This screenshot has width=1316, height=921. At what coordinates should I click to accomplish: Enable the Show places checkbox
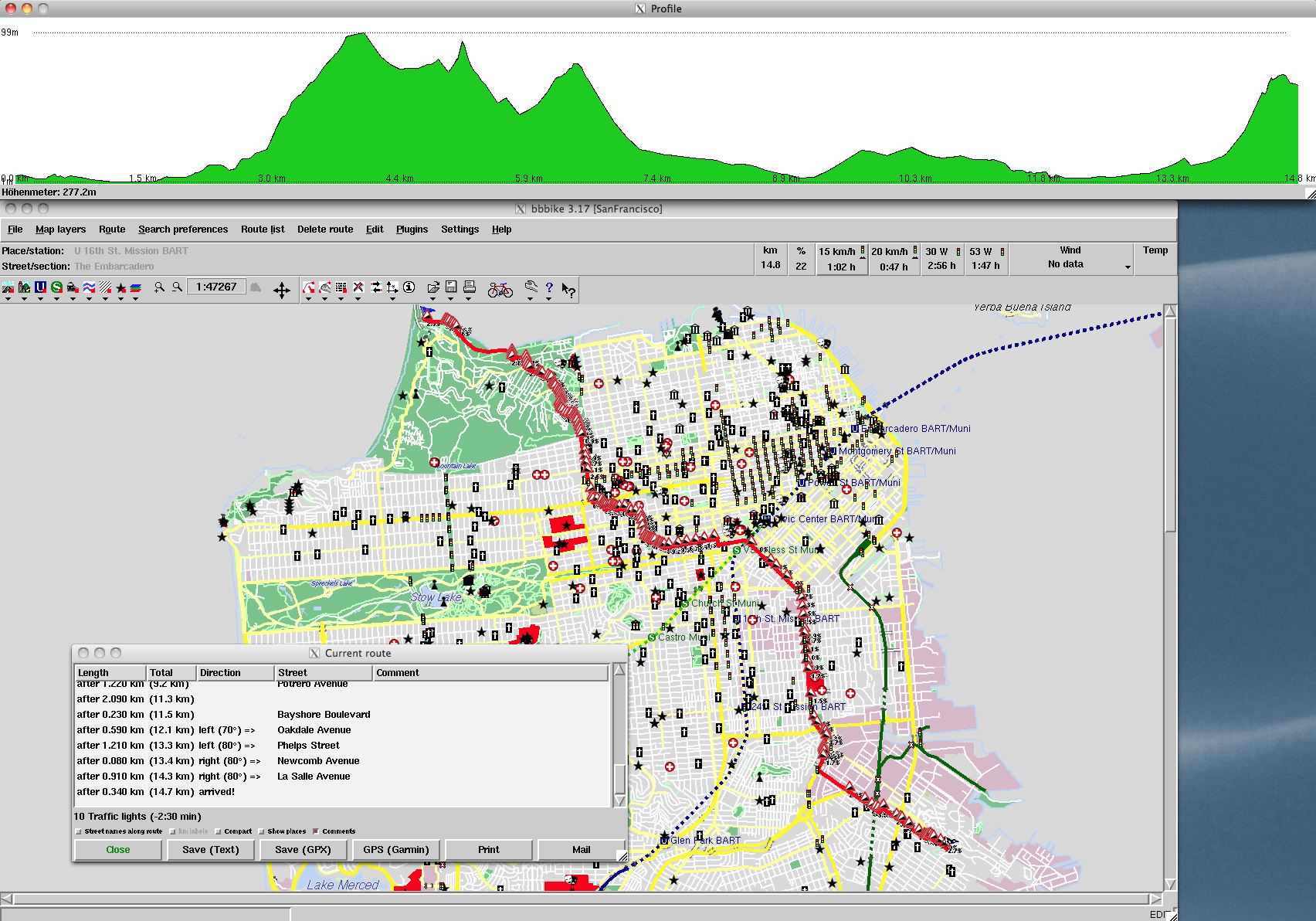click(262, 831)
